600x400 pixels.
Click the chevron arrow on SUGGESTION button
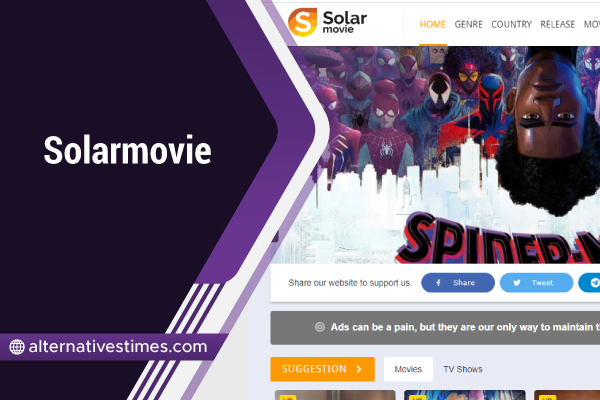coord(359,369)
